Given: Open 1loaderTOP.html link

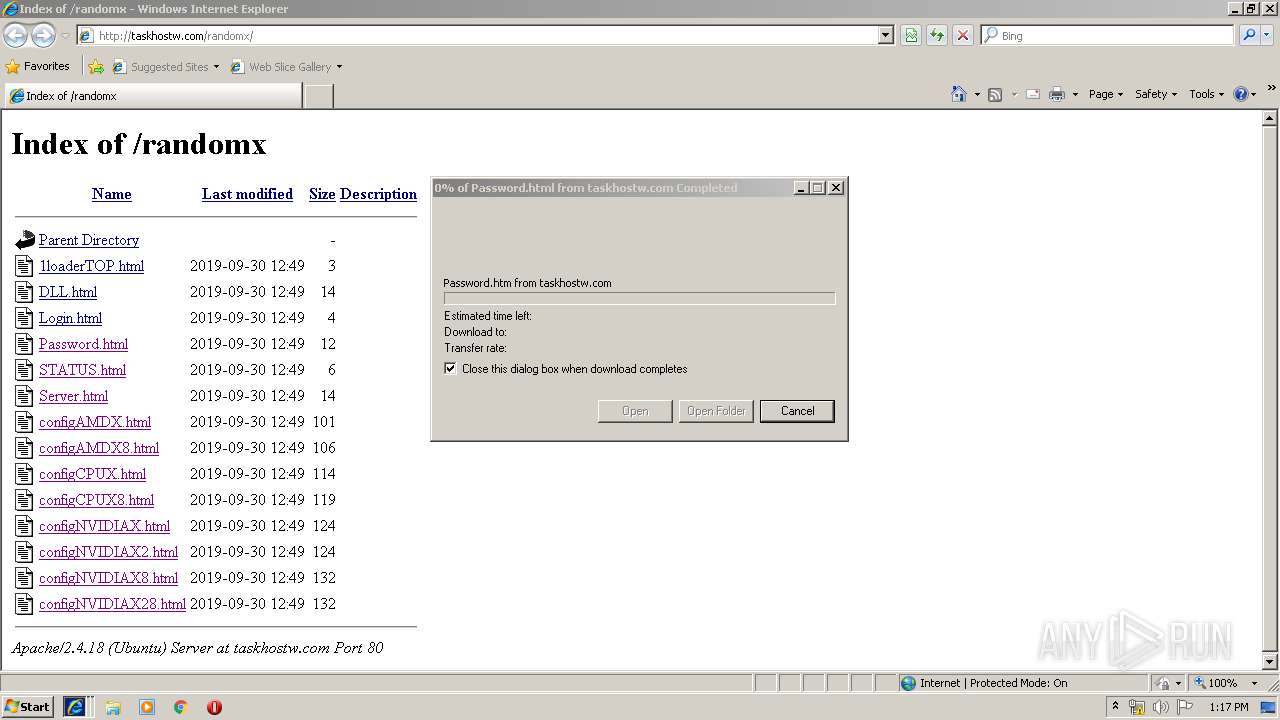Looking at the screenshot, I should click(x=91, y=266).
